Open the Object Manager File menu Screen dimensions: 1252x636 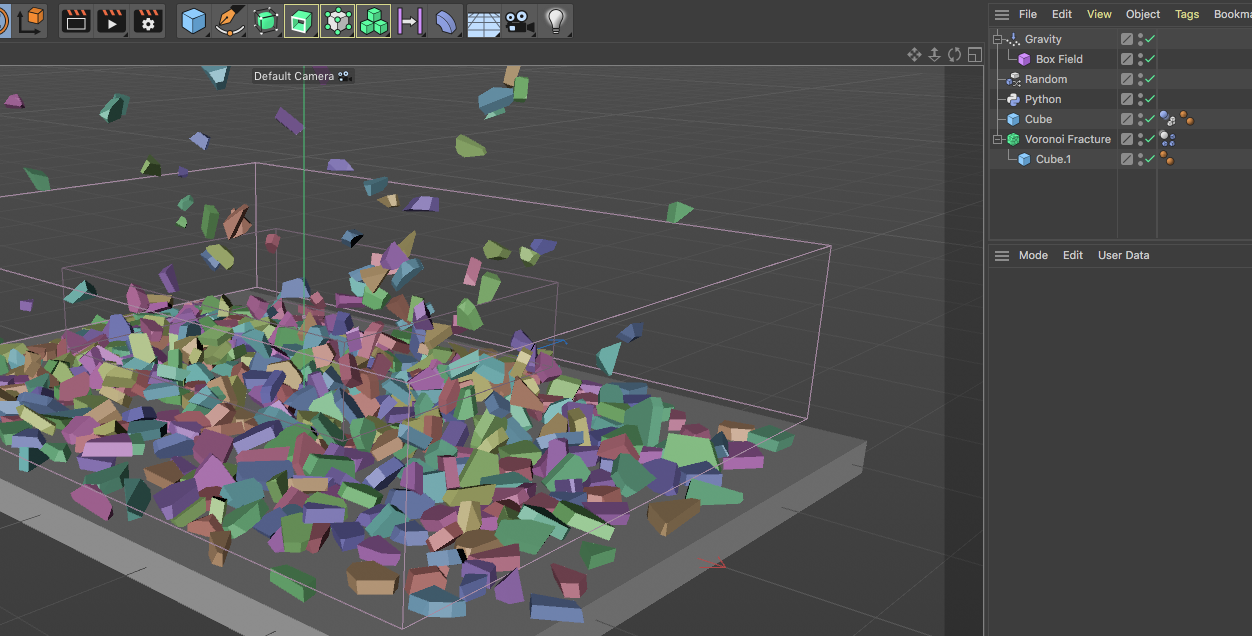1028,14
